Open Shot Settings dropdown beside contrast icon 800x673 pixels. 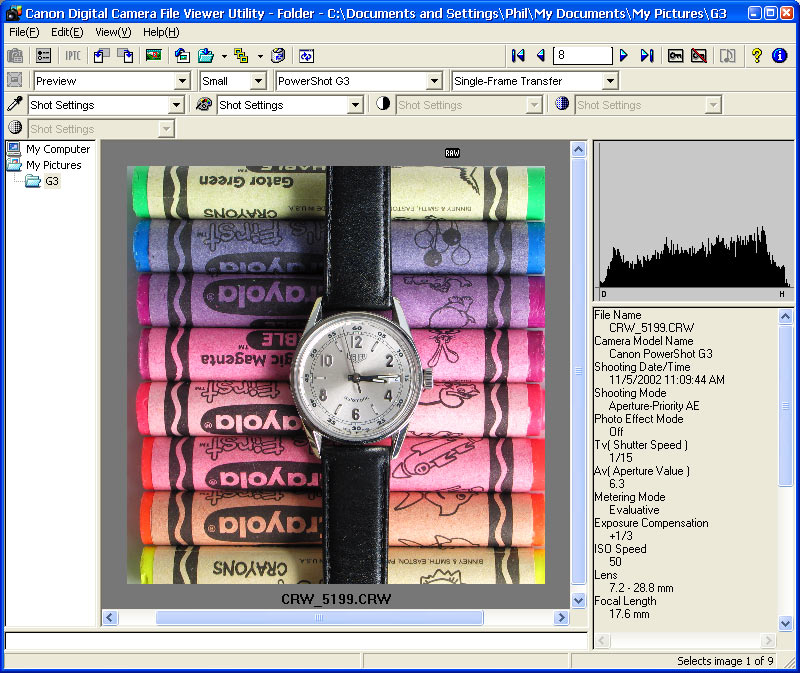(x=534, y=105)
